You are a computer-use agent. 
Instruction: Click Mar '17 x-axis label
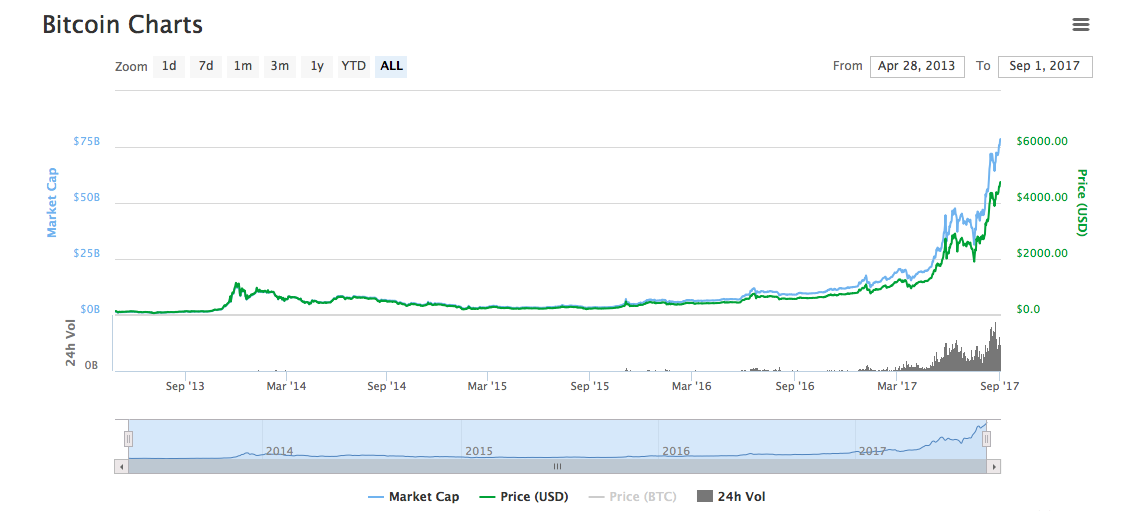(897, 386)
